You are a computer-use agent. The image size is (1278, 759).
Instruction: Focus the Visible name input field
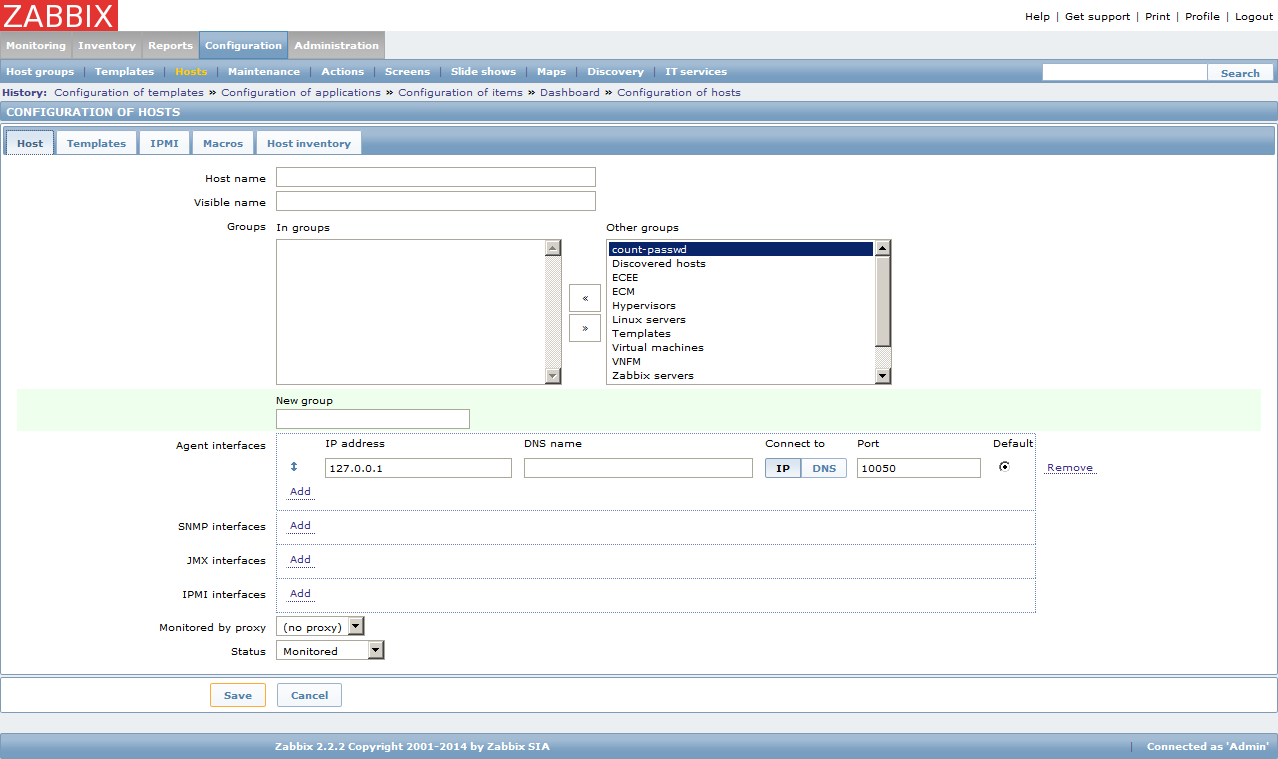[436, 201]
